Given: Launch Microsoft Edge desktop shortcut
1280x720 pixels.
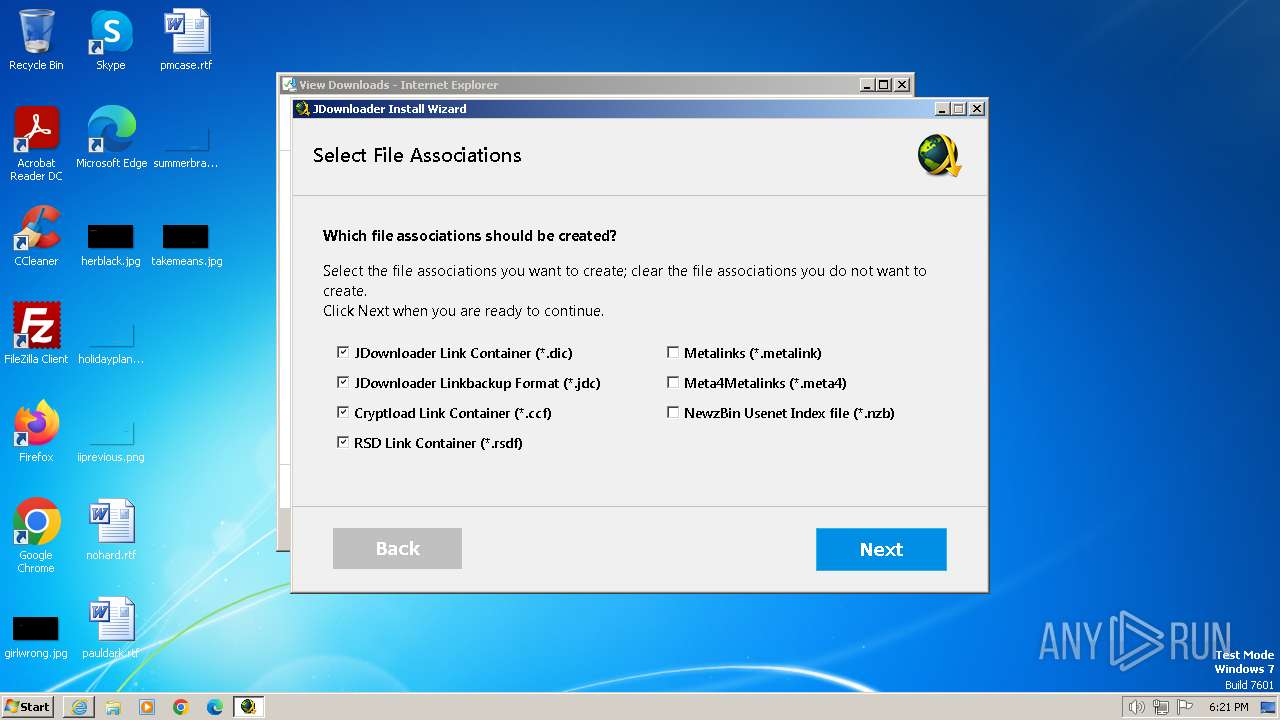Looking at the screenshot, I should click(x=111, y=138).
